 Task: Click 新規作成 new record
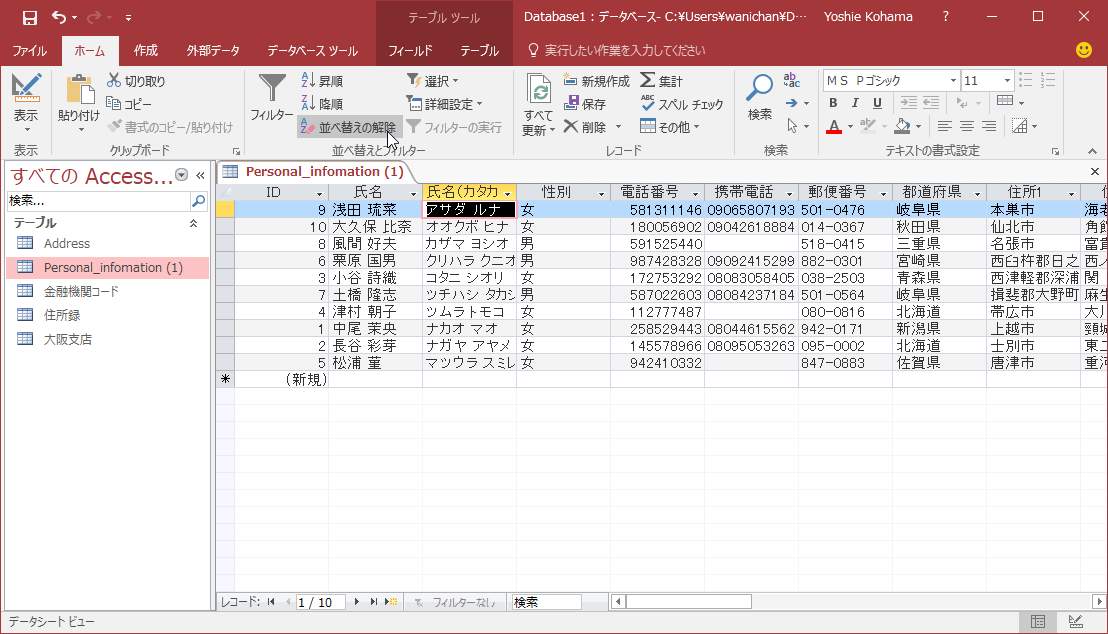point(596,81)
